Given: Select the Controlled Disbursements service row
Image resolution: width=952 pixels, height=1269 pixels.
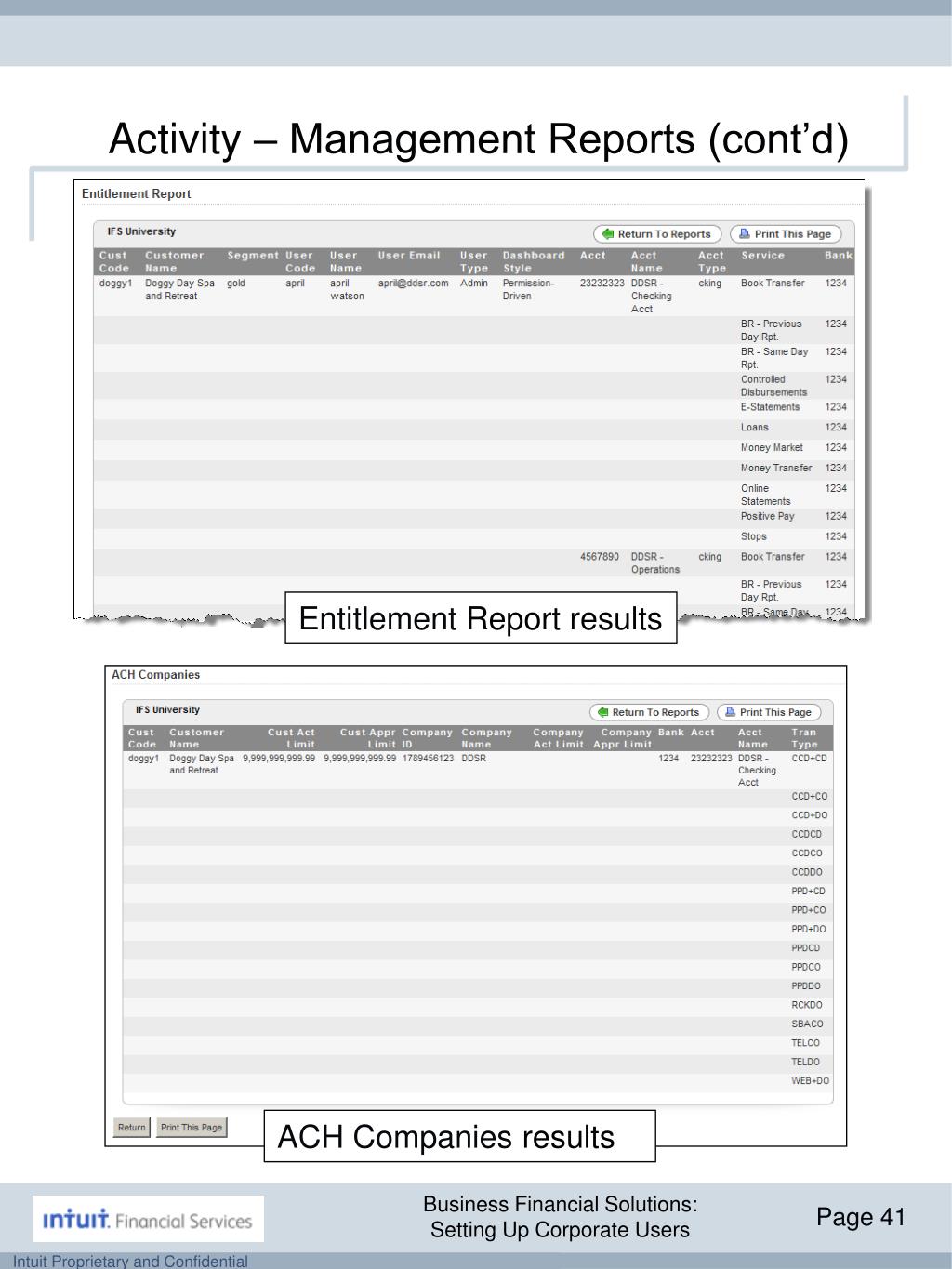Looking at the screenshot, I should click(773, 386).
